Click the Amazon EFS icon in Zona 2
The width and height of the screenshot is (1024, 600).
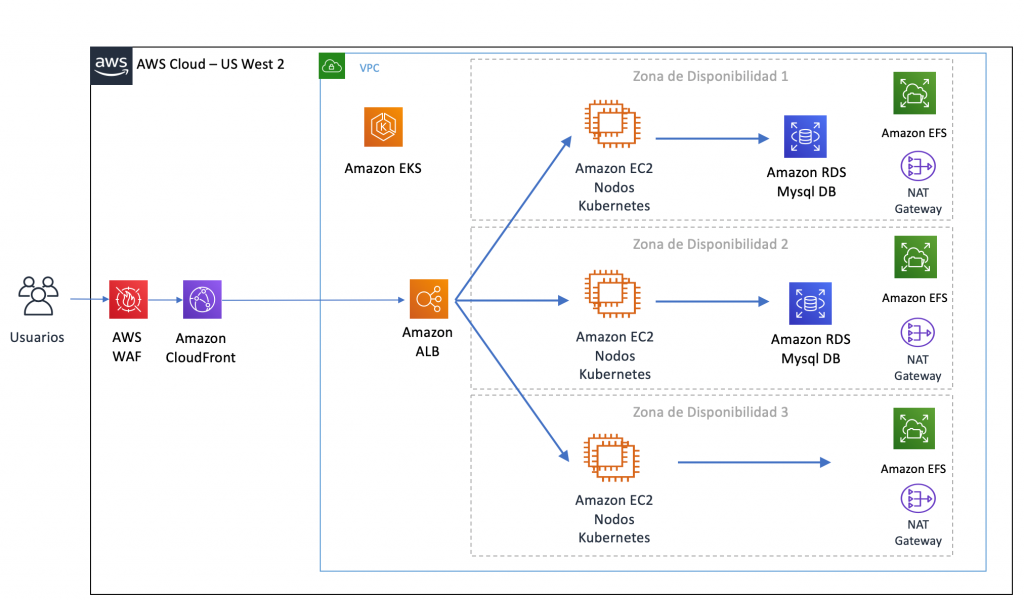click(x=914, y=259)
